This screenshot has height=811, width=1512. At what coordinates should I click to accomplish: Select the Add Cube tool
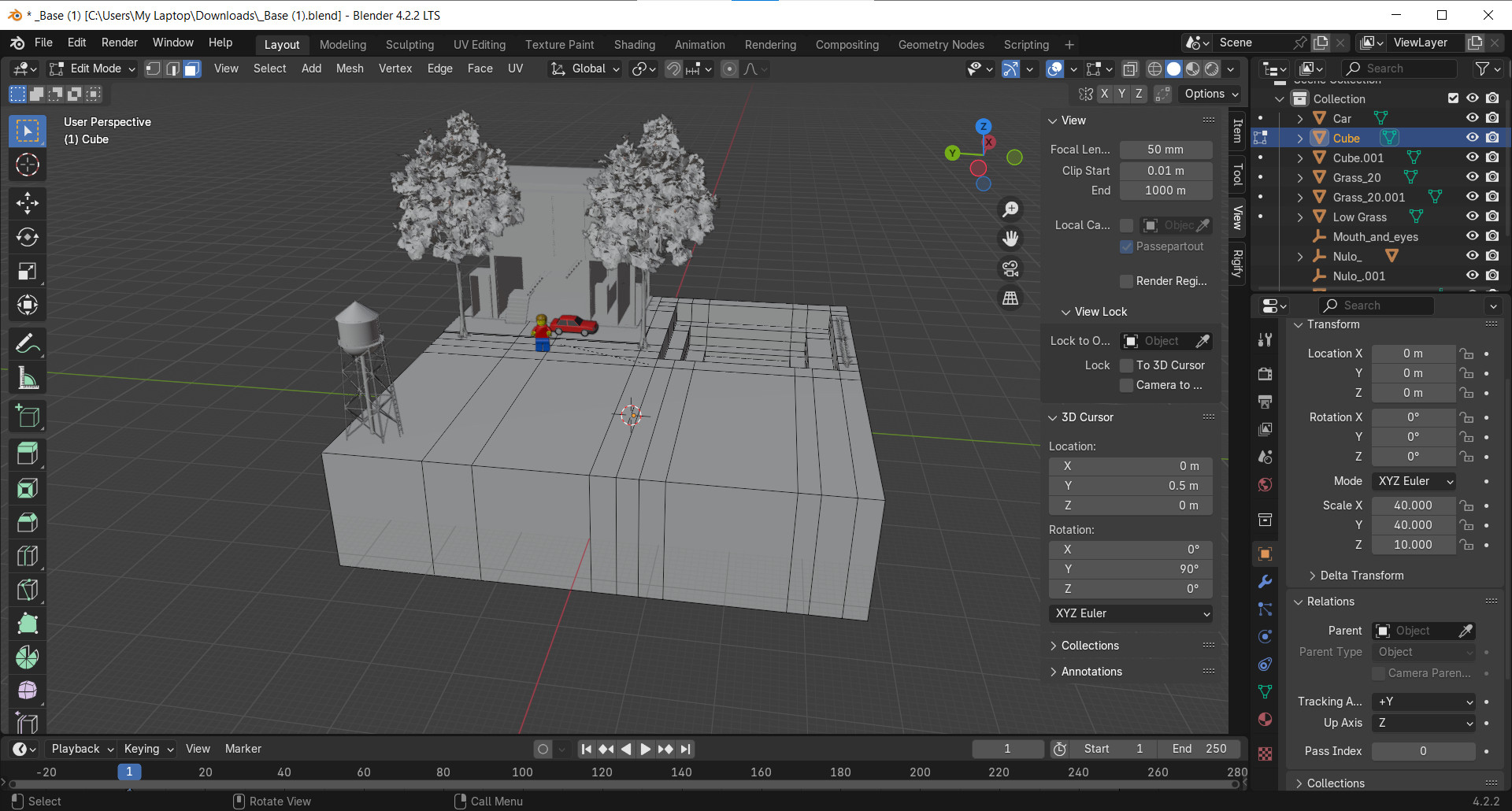(28, 417)
